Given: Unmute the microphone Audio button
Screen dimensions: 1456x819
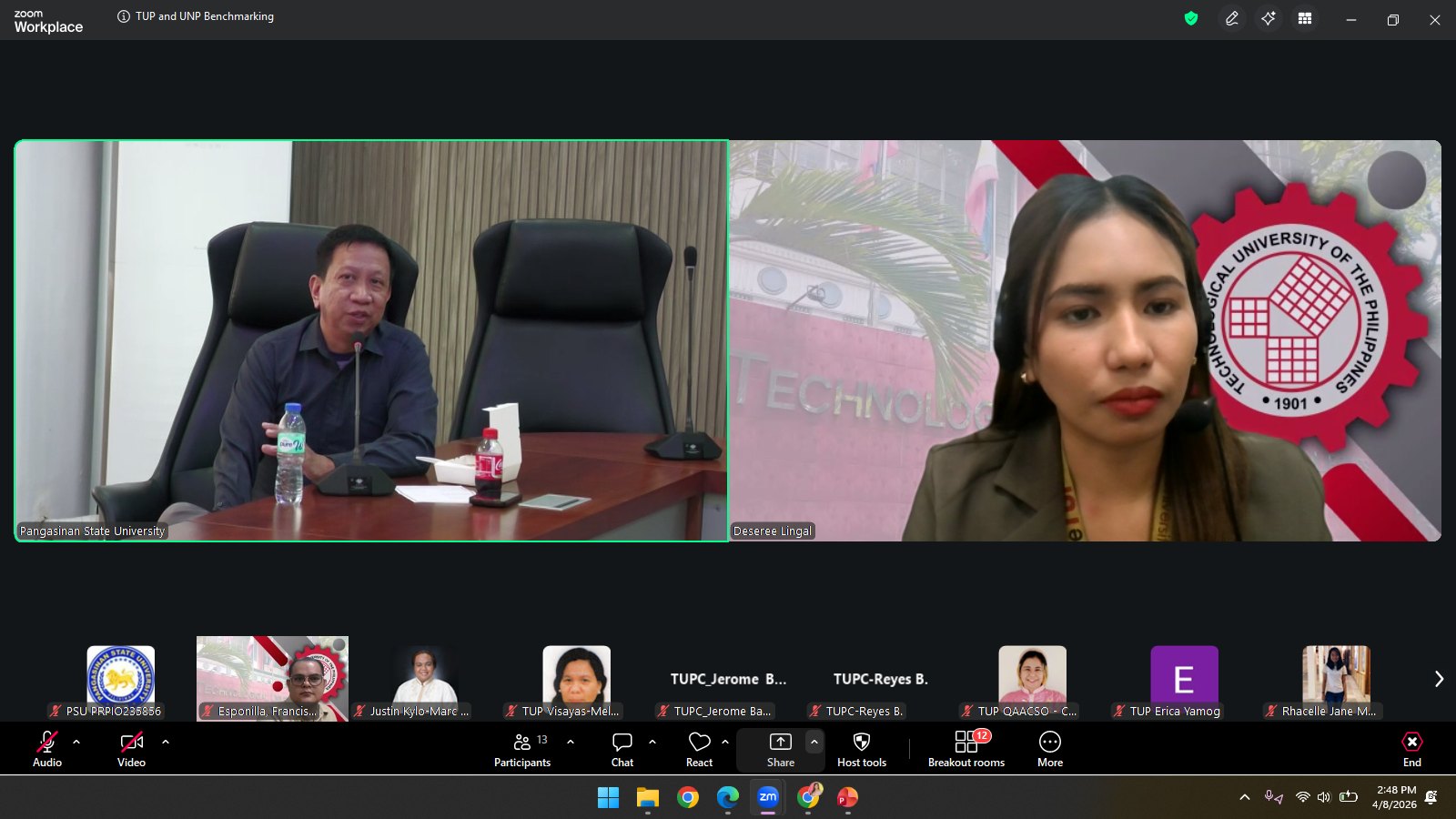Looking at the screenshot, I should [x=47, y=749].
